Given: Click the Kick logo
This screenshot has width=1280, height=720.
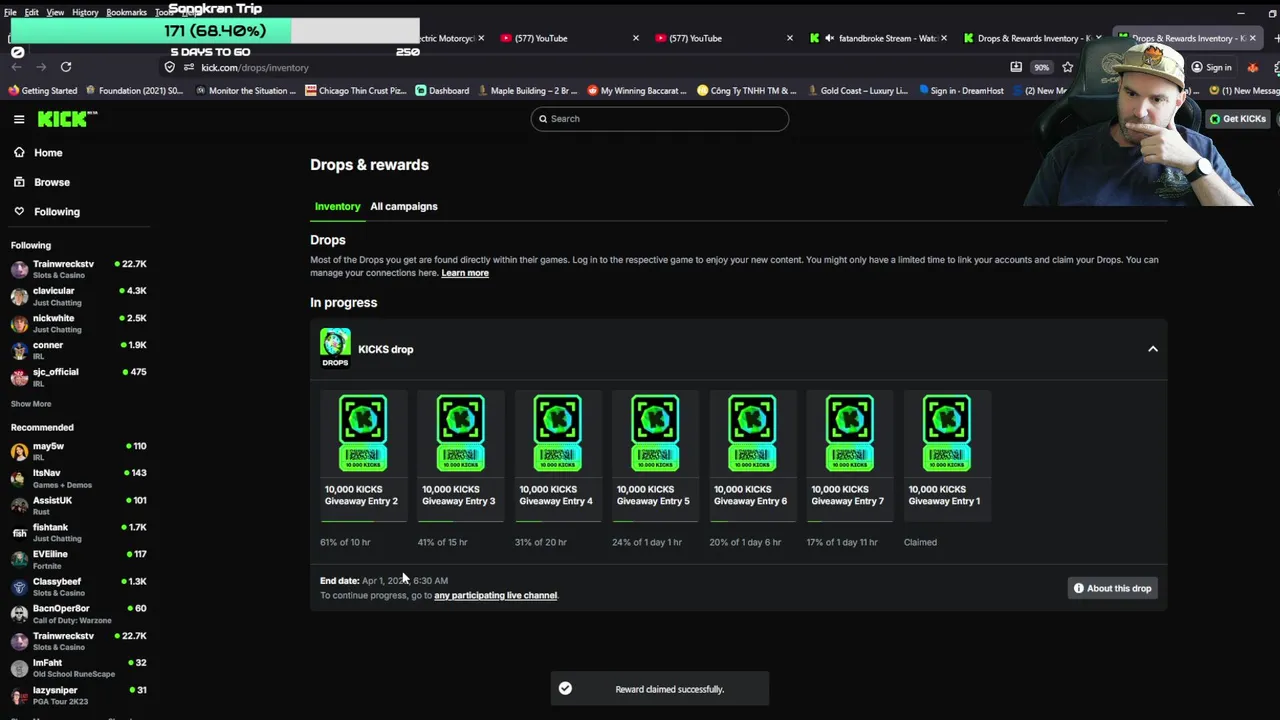Looking at the screenshot, I should [67, 119].
